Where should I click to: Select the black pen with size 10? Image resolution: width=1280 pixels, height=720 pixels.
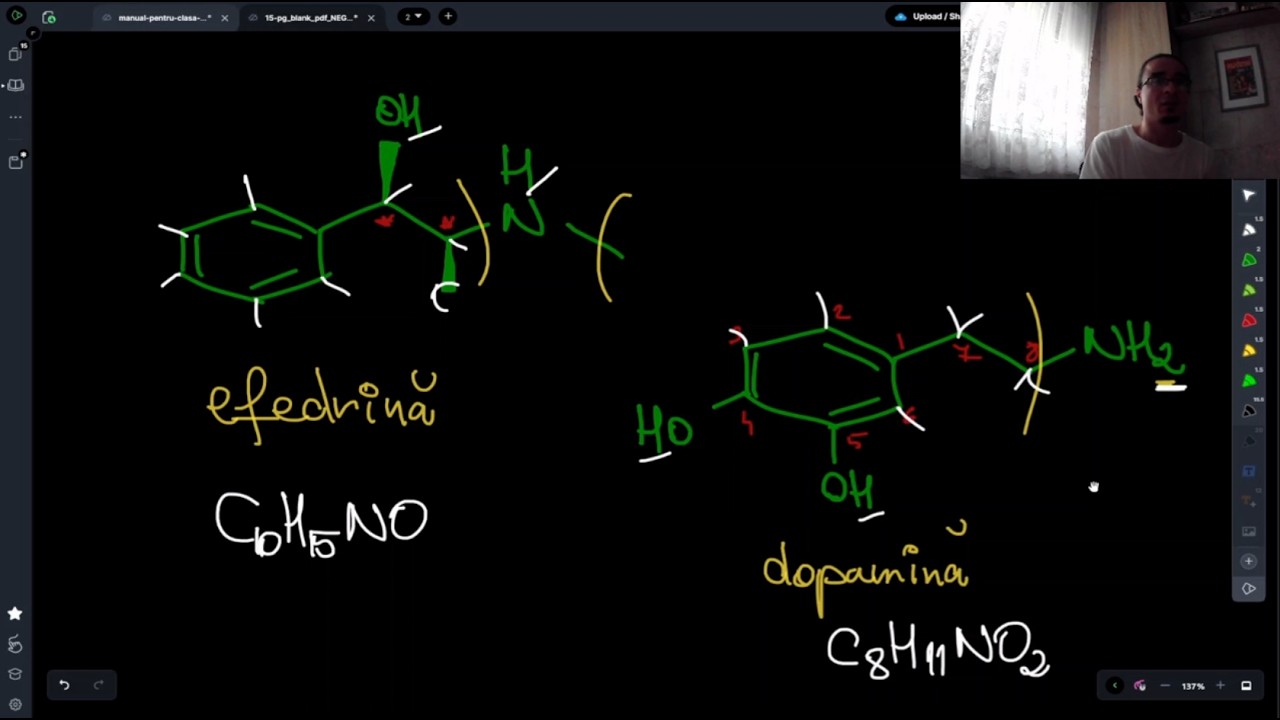pyautogui.click(x=1248, y=410)
